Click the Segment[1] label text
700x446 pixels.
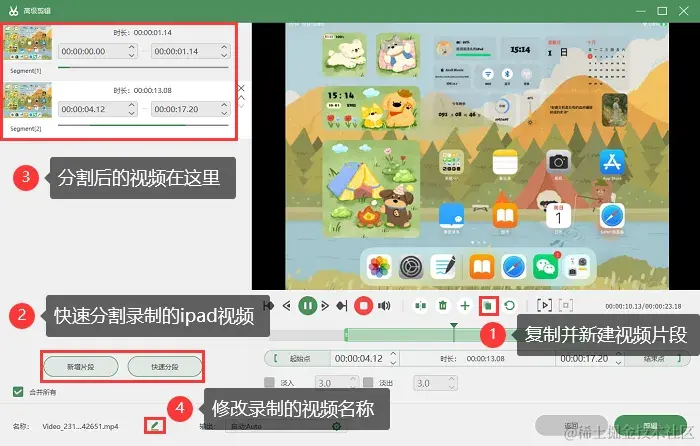pos(25,71)
